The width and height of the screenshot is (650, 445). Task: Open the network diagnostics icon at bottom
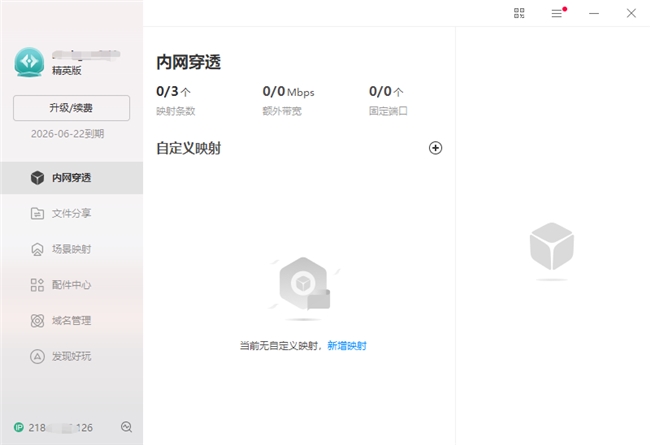pos(126,427)
